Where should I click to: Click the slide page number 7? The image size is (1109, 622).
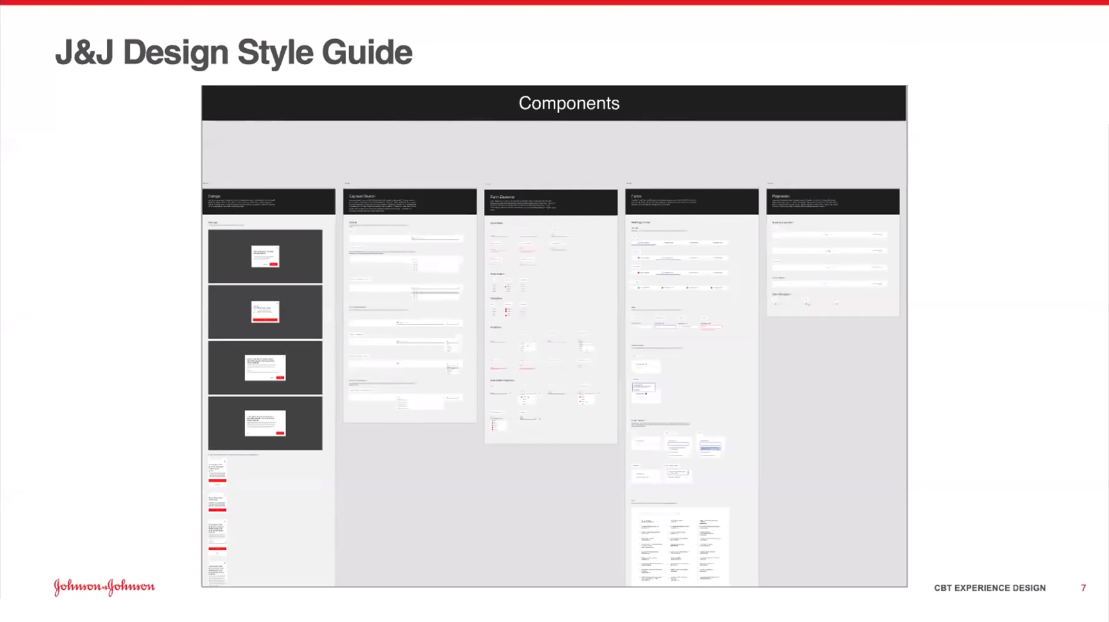pyautogui.click(x=1083, y=588)
